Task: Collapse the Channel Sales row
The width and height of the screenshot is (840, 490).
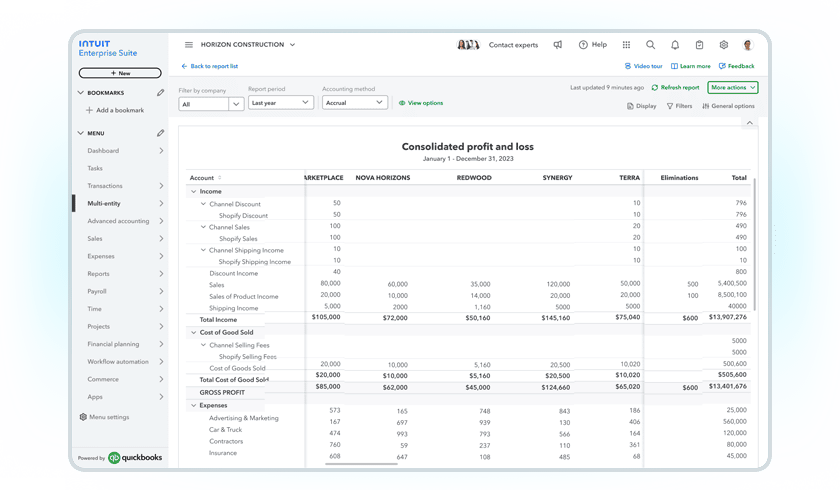Action: click(203, 227)
